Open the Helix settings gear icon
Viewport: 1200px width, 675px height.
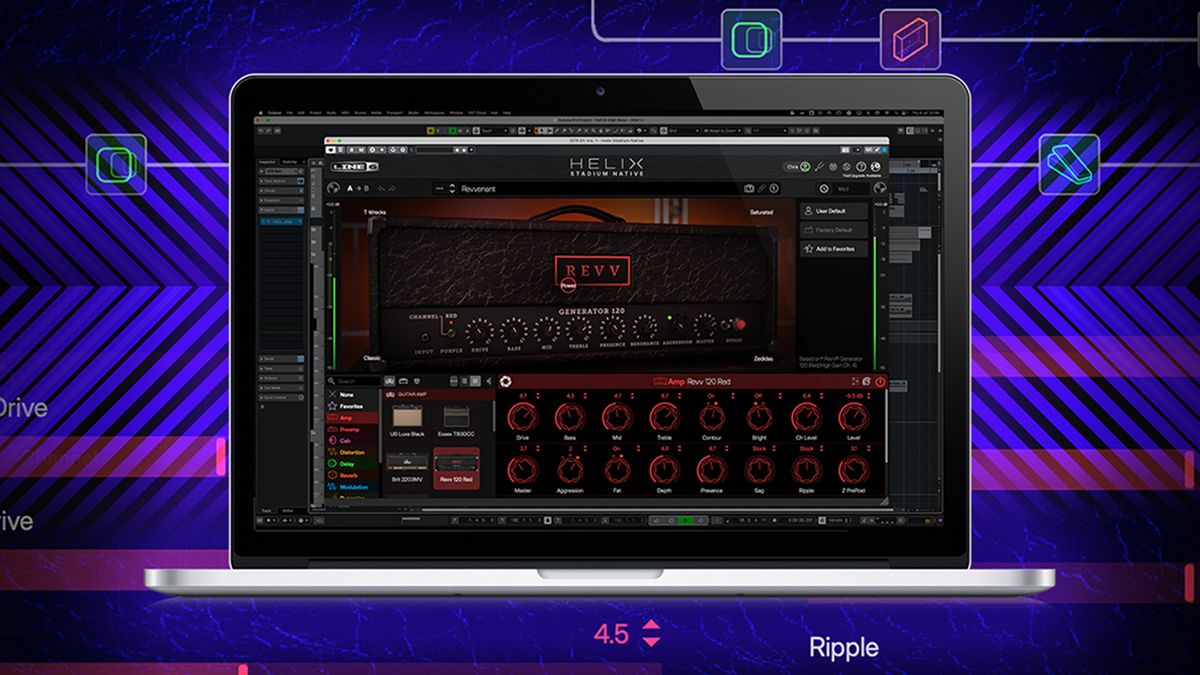click(833, 167)
